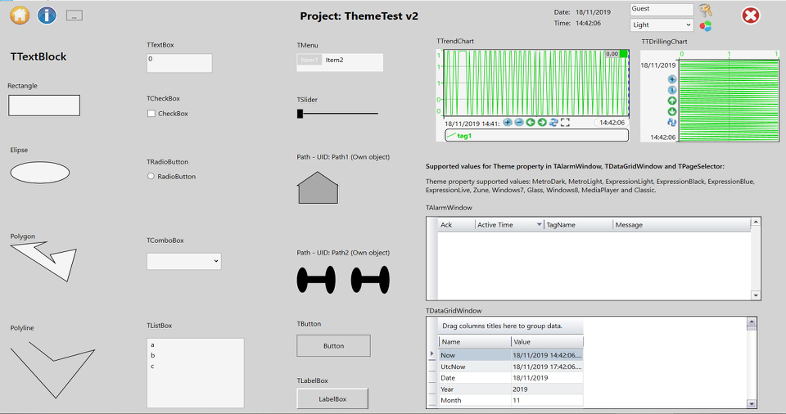Select the RadioButton option

click(152, 176)
